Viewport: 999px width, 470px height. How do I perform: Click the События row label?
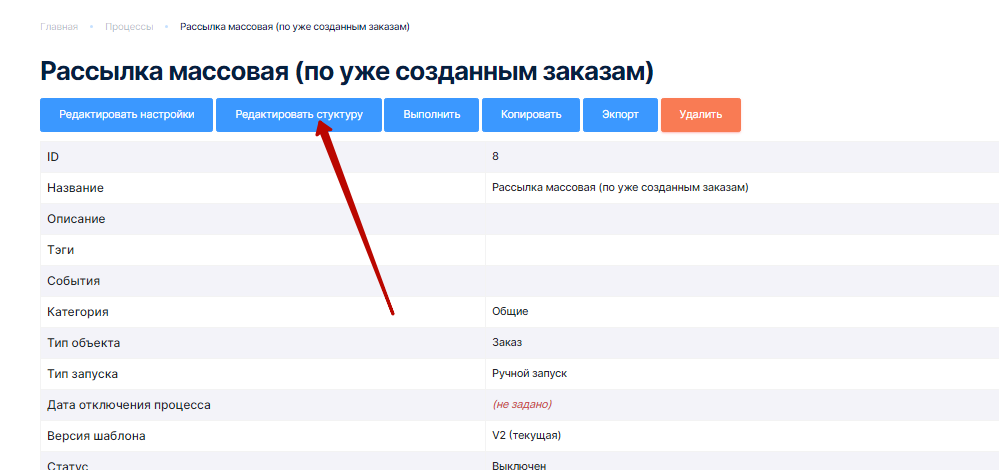[73, 281]
